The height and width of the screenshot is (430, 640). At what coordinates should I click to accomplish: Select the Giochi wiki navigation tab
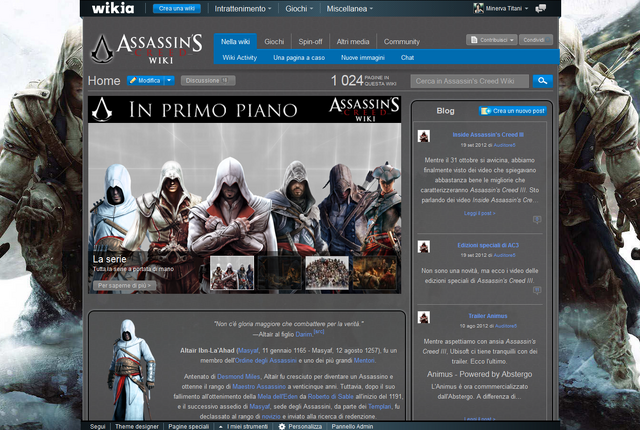click(x=274, y=42)
